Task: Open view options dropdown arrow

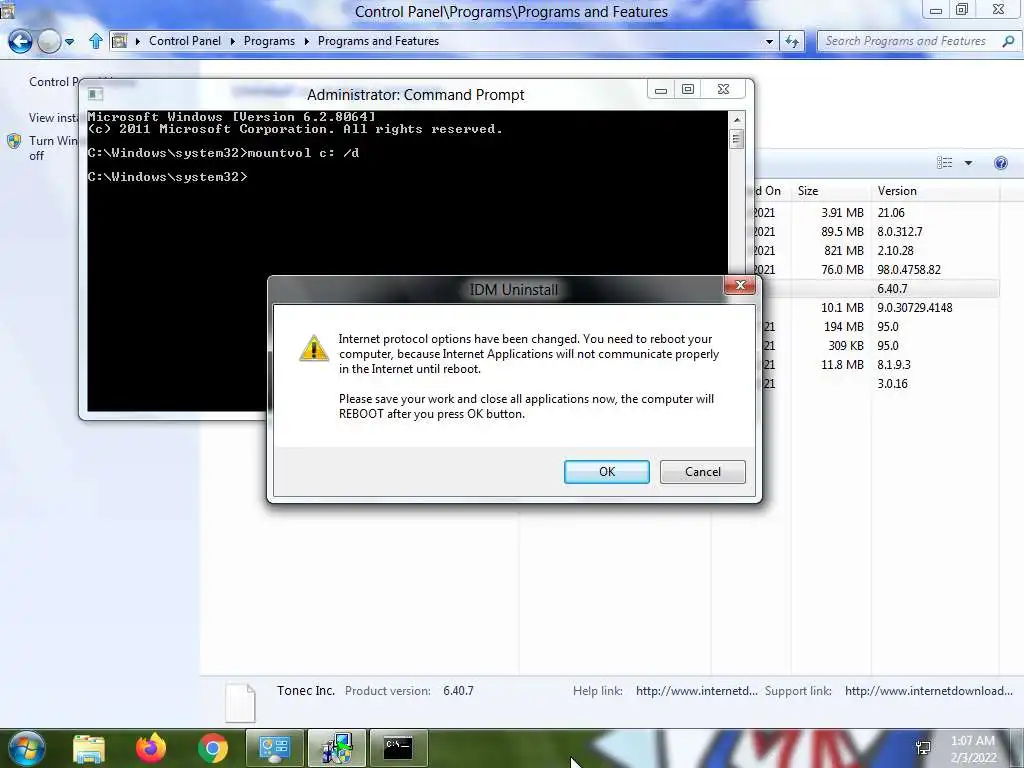Action: (x=968, y=163)
